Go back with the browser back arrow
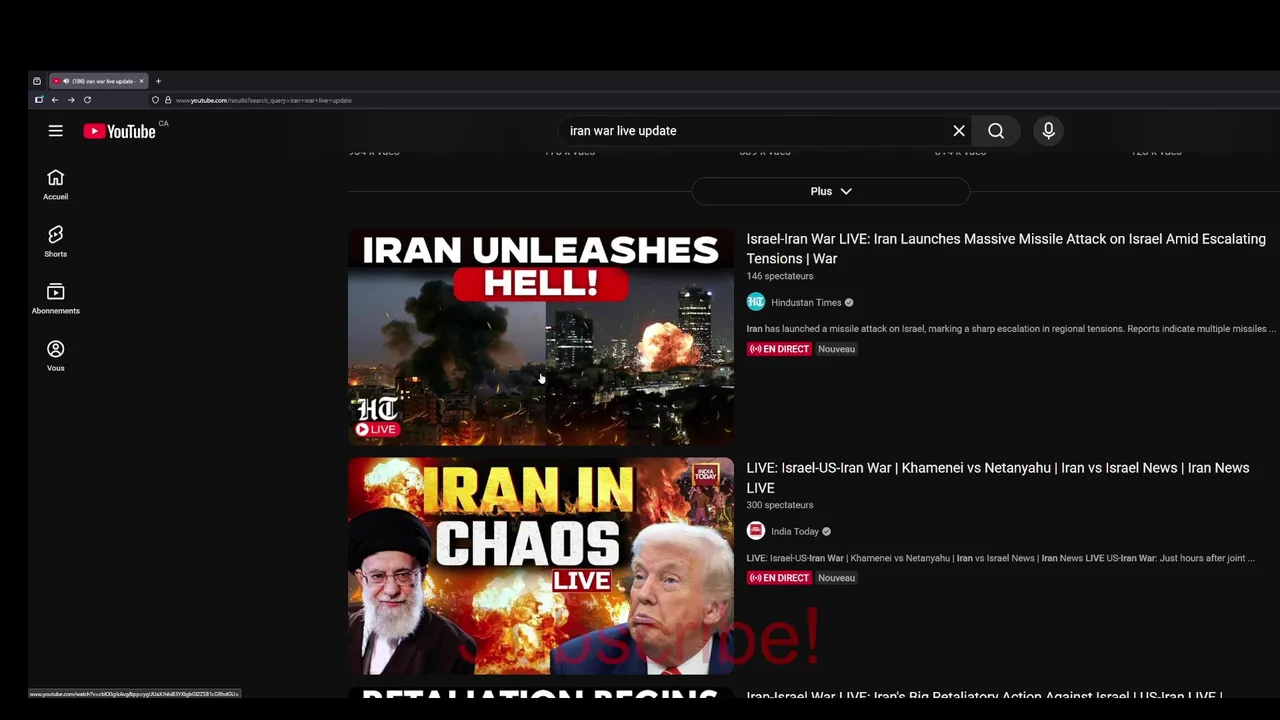 coord(55,100)
